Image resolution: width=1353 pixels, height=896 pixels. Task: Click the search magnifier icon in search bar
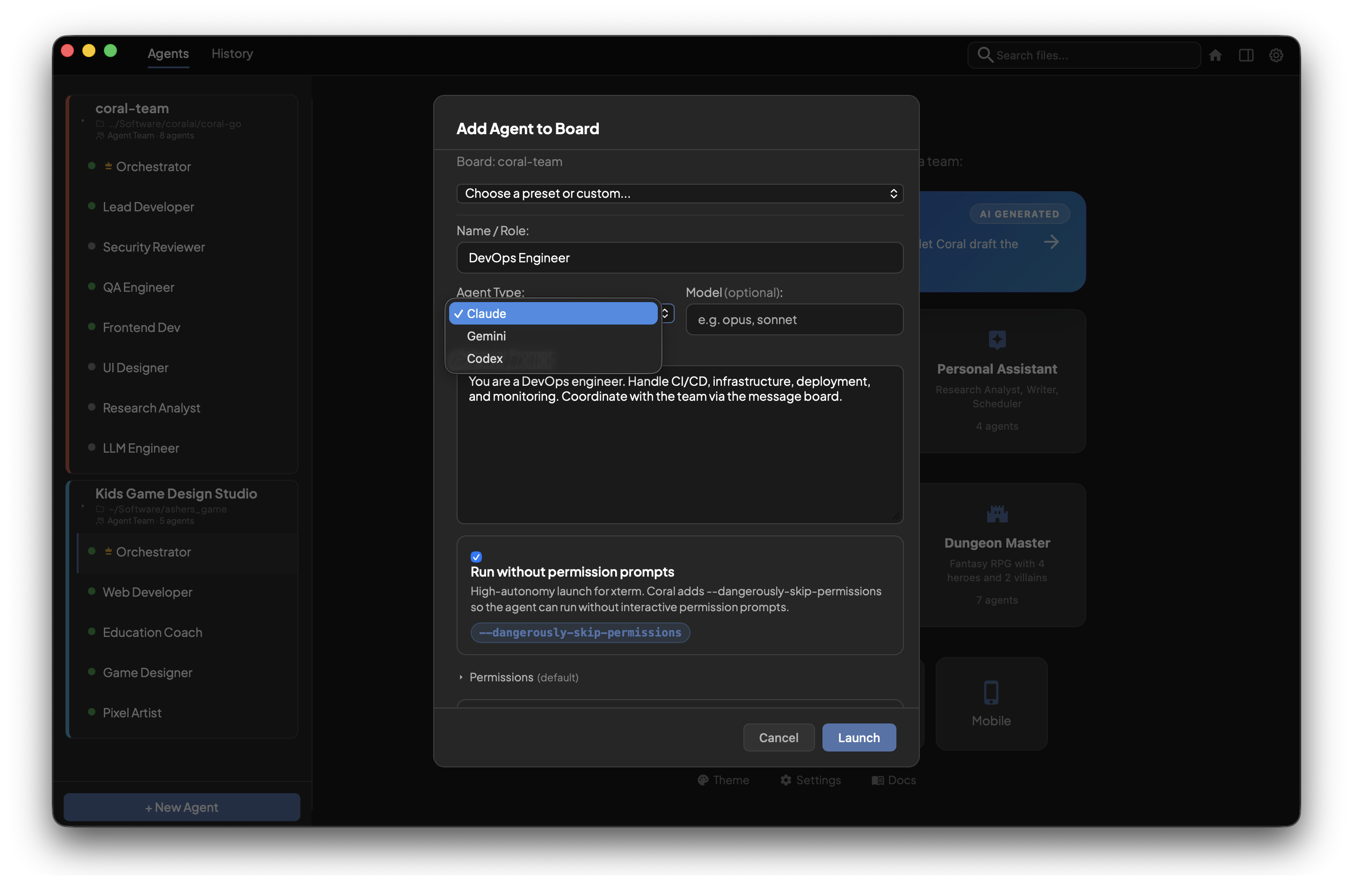point(985,54)
